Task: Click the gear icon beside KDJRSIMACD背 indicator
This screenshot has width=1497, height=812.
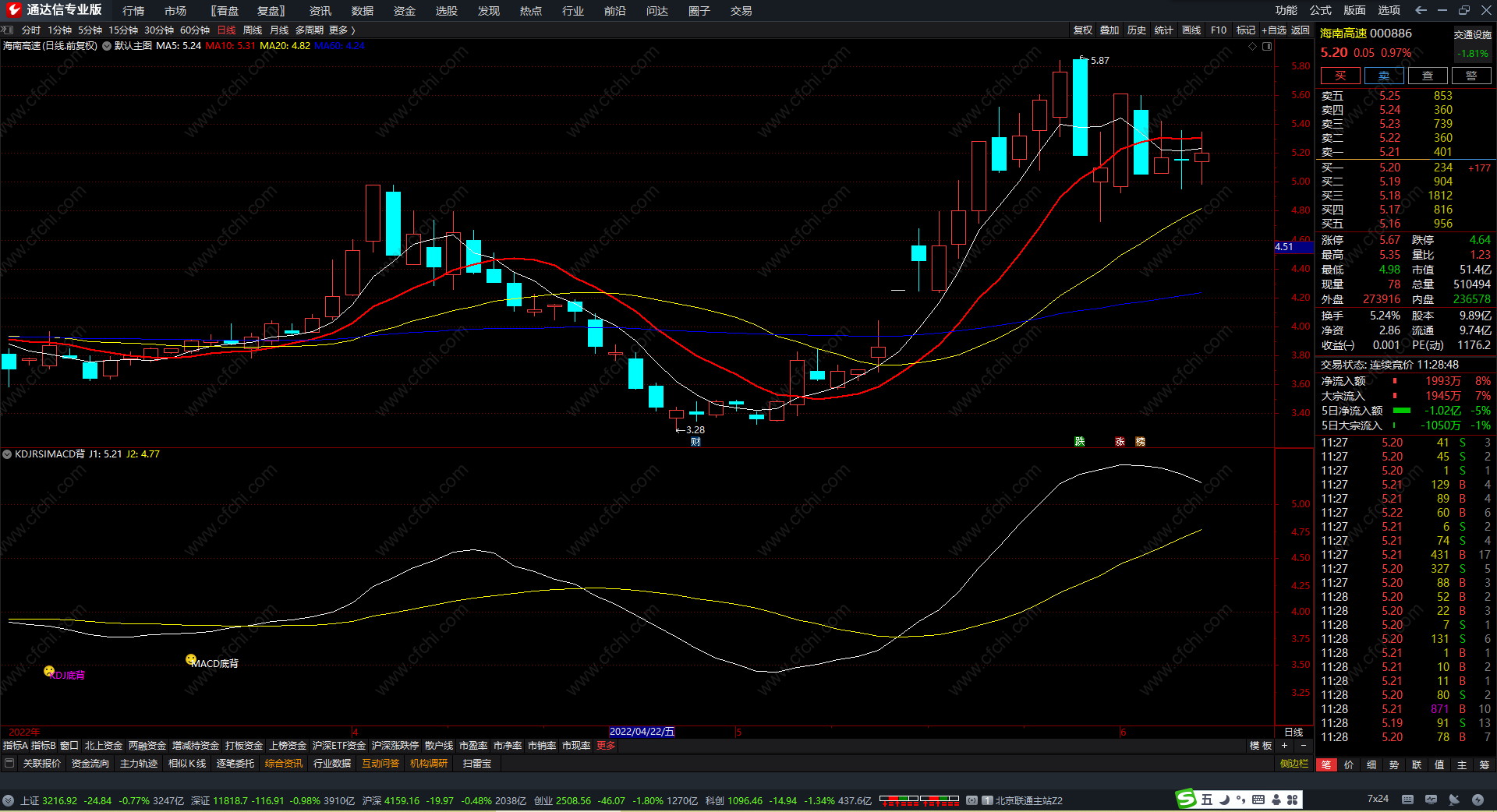Action: coord(7,454)
